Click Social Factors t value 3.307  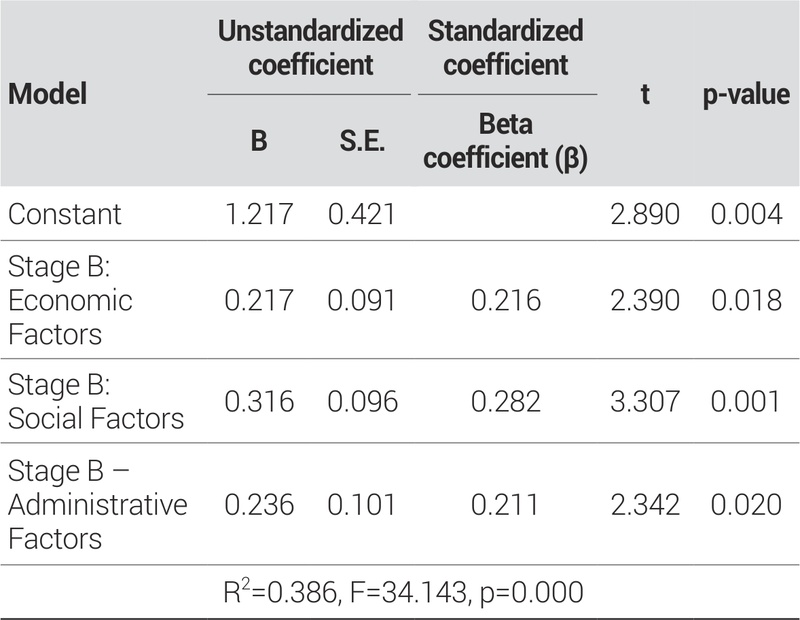pos(645,401)
